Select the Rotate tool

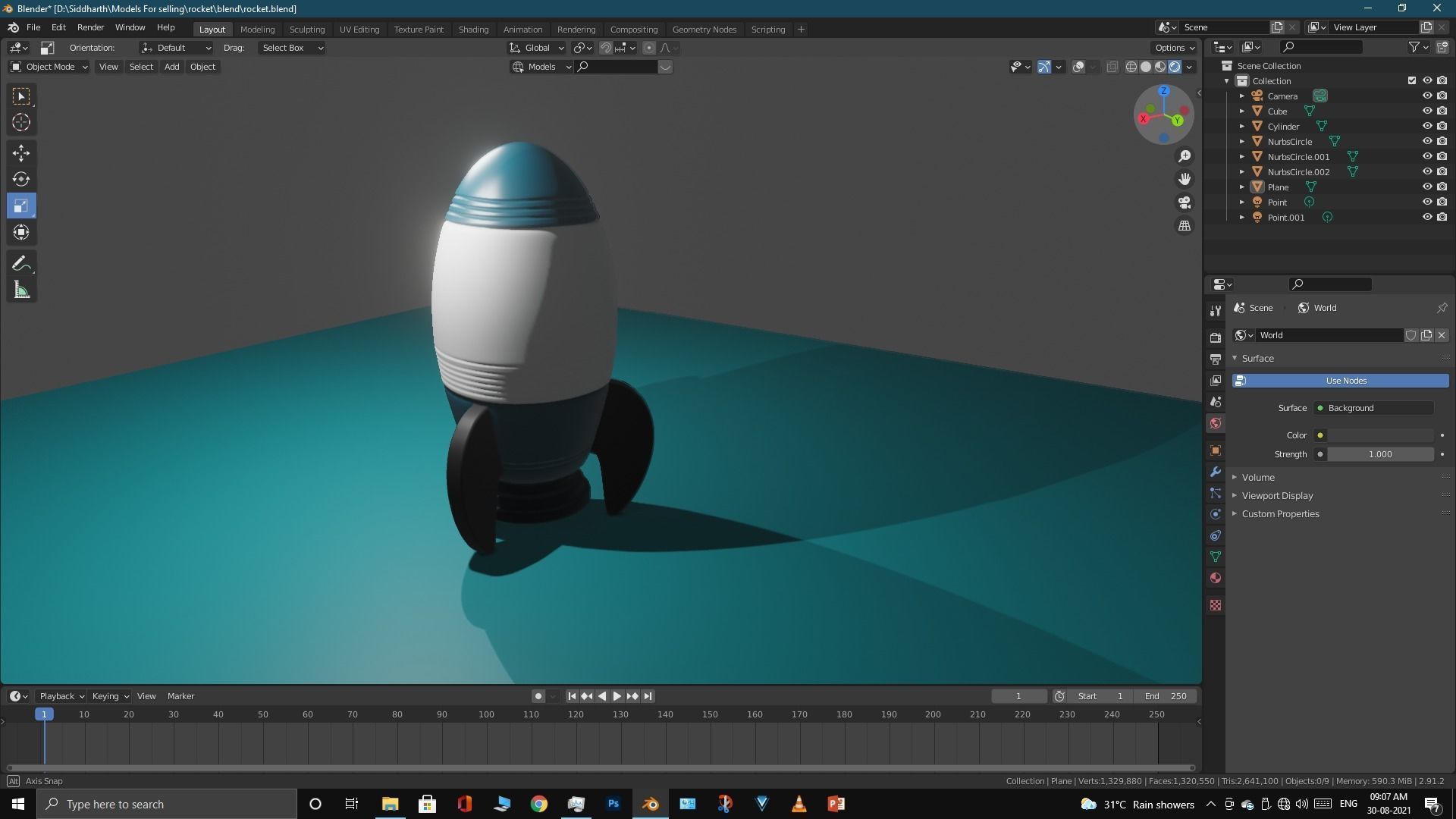pyautogui.click(x=21, y=180)
